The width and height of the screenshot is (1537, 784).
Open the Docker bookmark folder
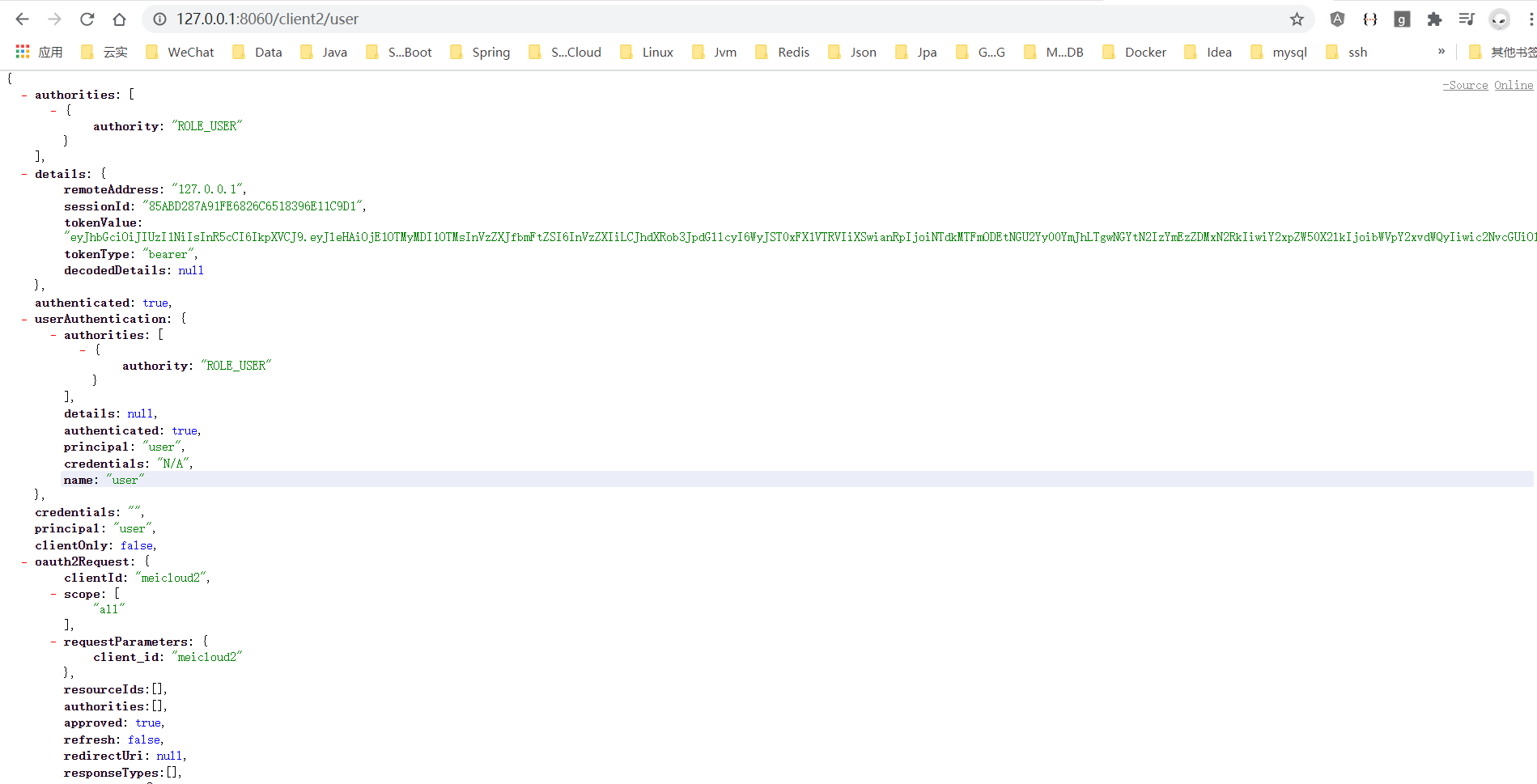point(1135,52)
